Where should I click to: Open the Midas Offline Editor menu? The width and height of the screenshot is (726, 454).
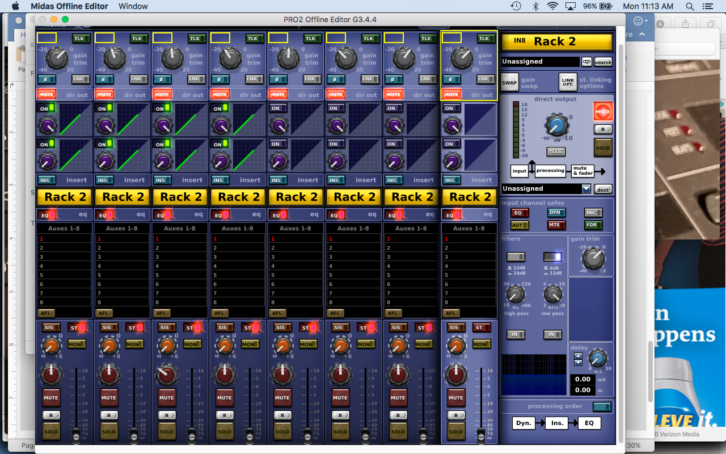pyautogui.click(x=69, y=6)
